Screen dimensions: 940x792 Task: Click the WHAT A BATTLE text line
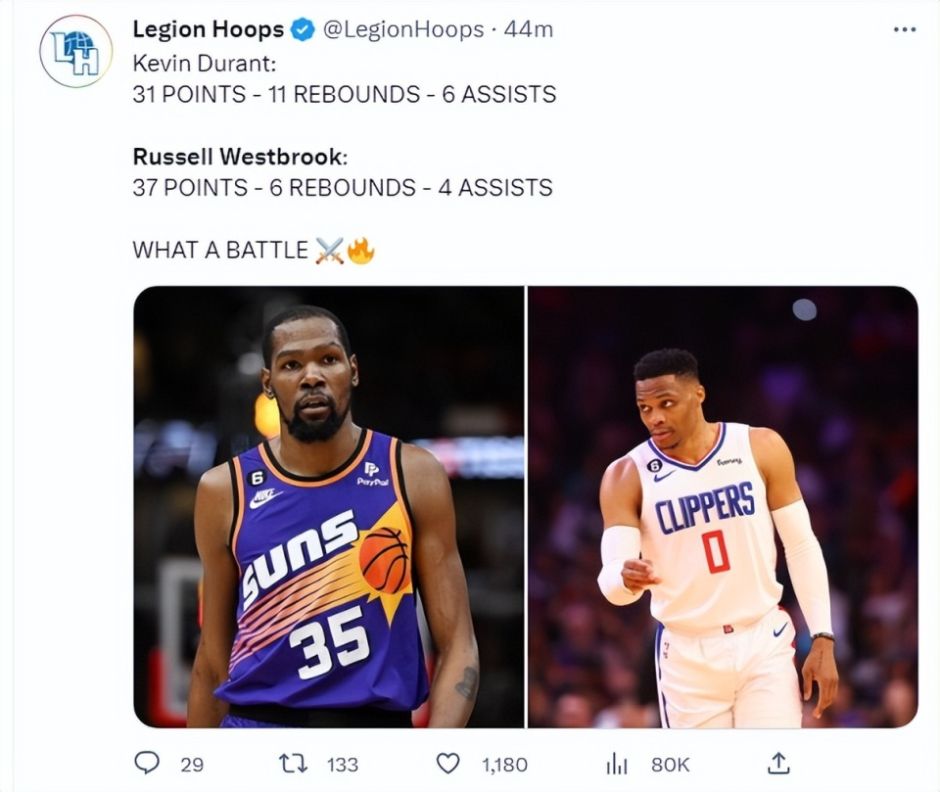[x=220, y=250]
